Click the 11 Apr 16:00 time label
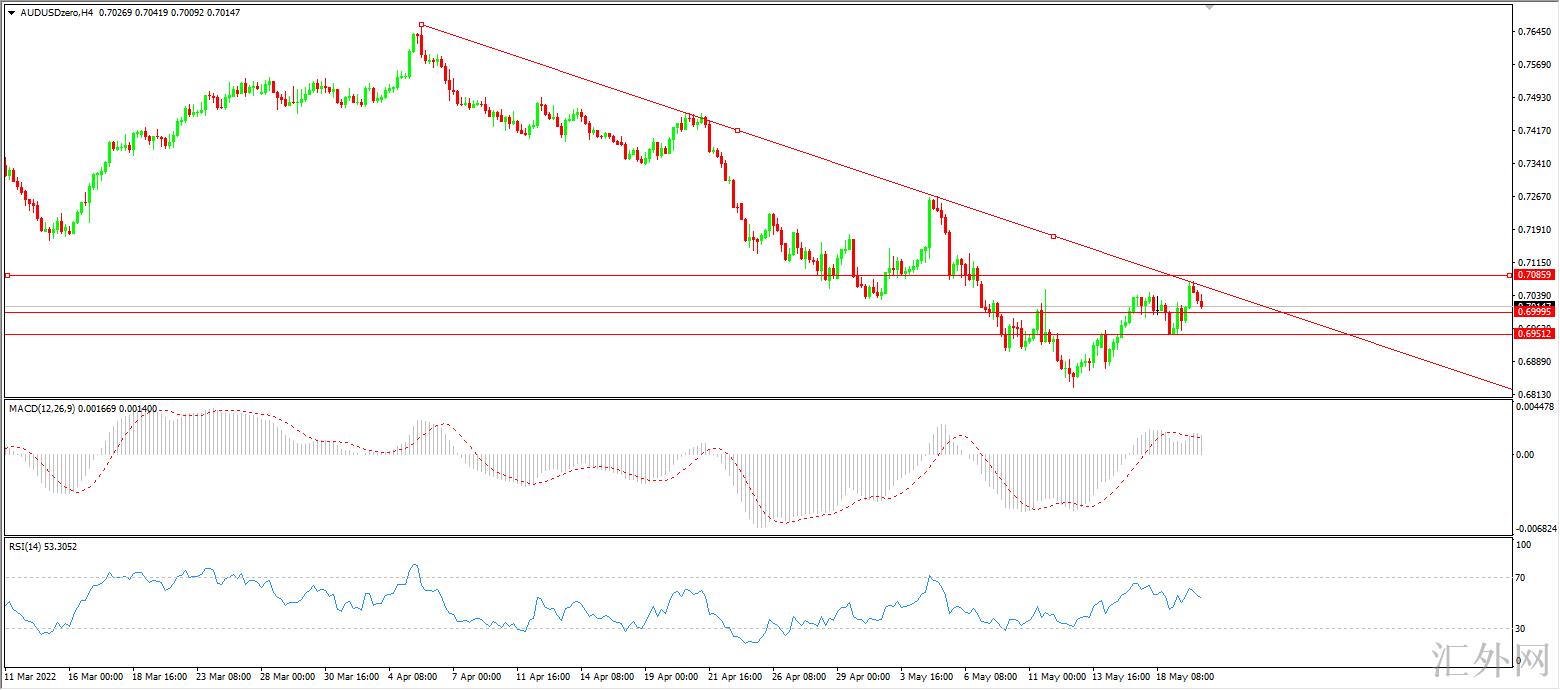The width and height of the screenshot is (1560, 690). (543, 677)
